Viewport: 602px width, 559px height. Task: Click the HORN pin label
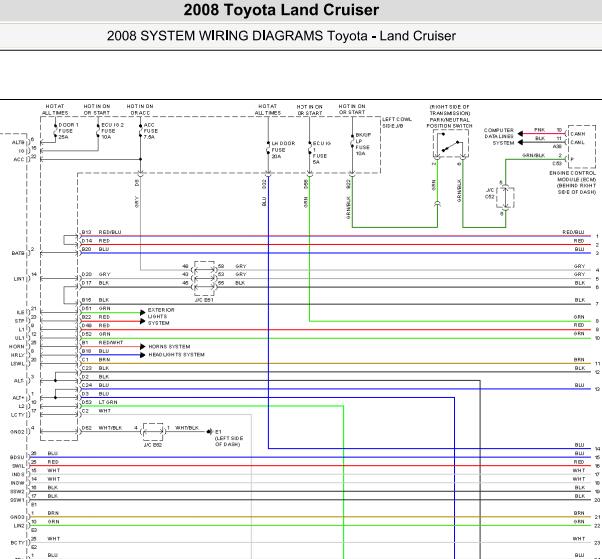tap(17, 347)
